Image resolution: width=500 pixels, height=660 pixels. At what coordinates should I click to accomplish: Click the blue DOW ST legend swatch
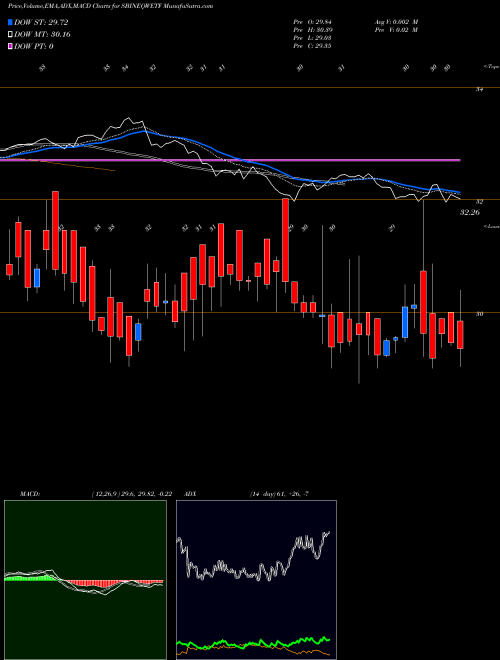(x=11, y=22)
